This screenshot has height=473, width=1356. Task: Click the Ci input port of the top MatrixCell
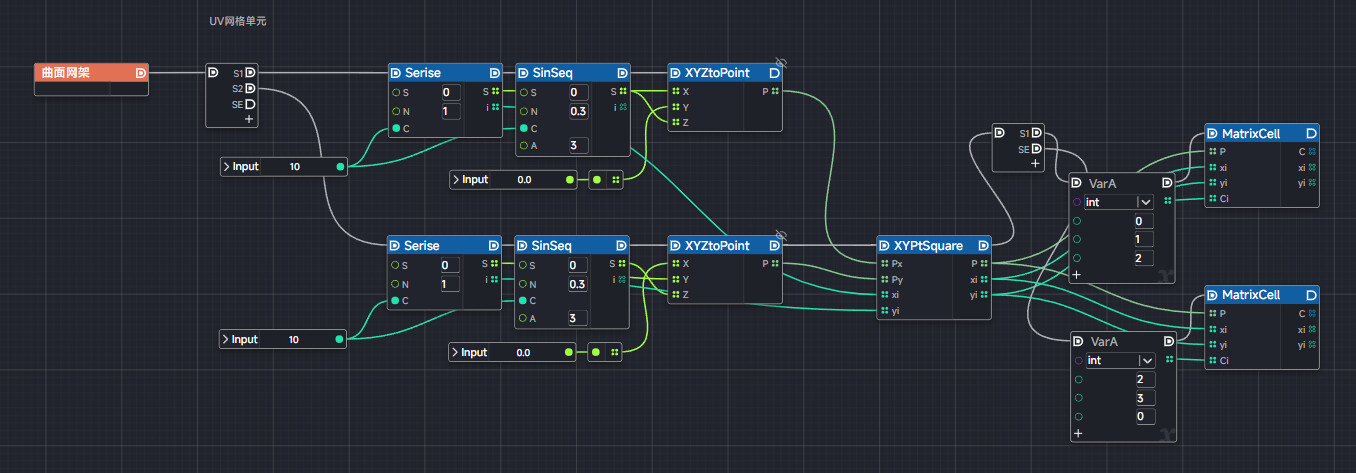[1212, 200]
